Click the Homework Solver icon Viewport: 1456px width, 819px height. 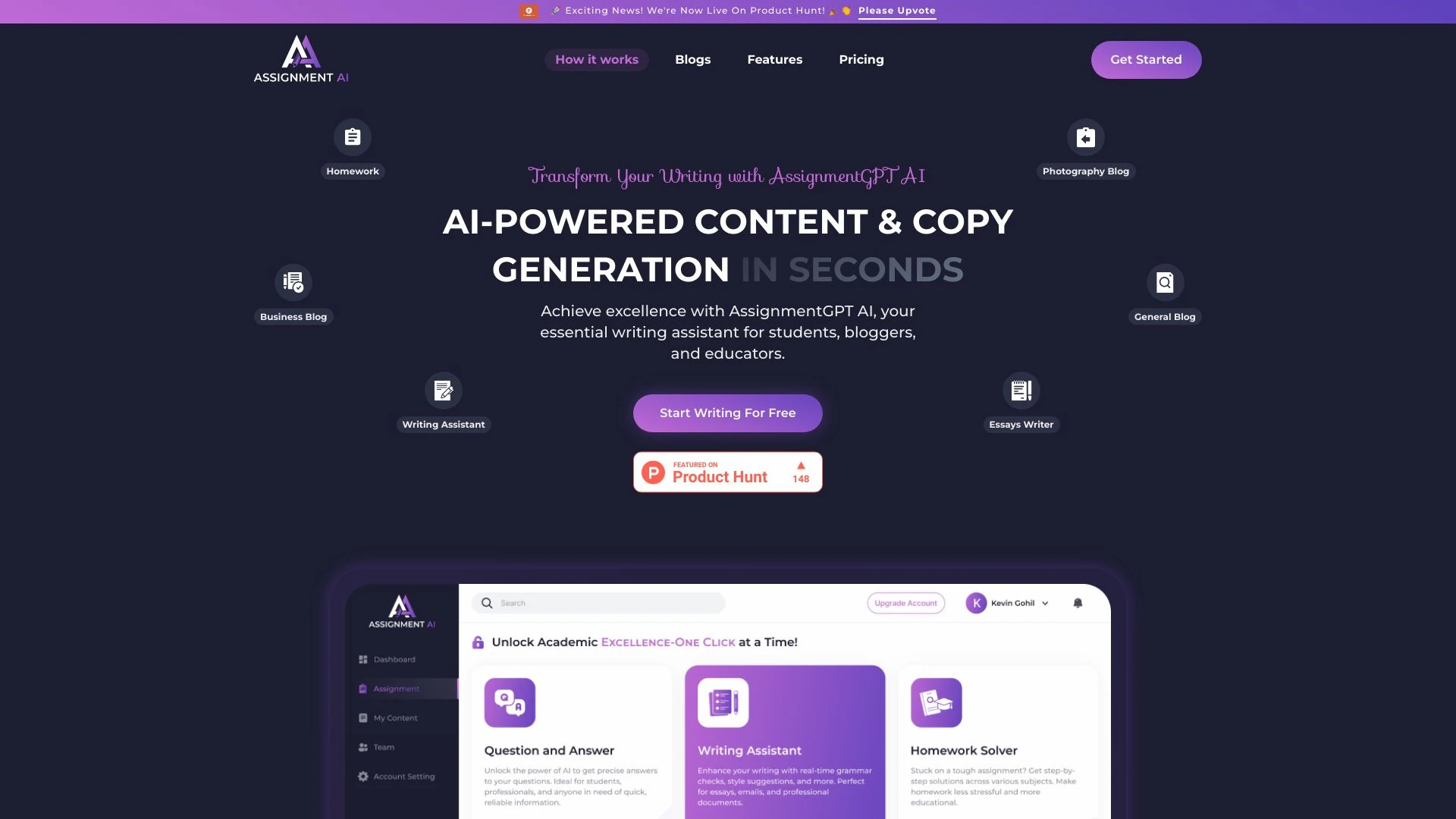pos(935,702)
